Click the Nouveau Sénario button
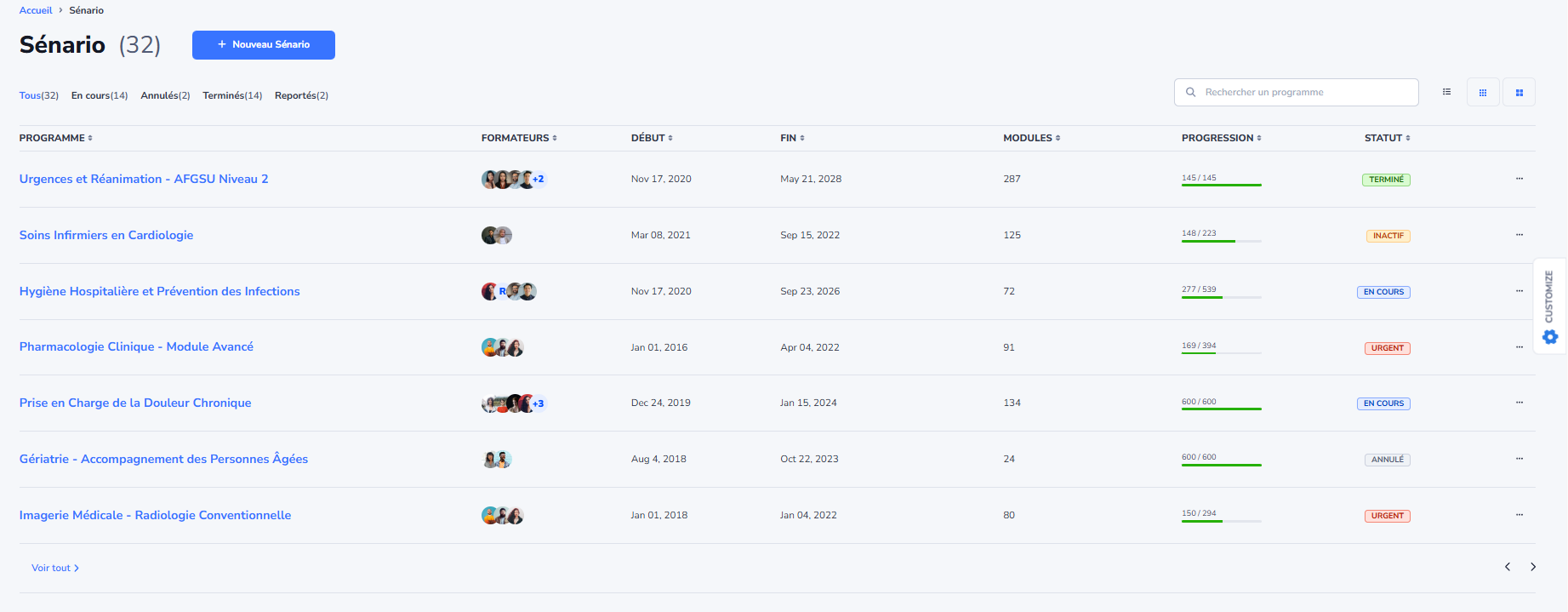Viewport: 1568px width, 612px height. 264,45
